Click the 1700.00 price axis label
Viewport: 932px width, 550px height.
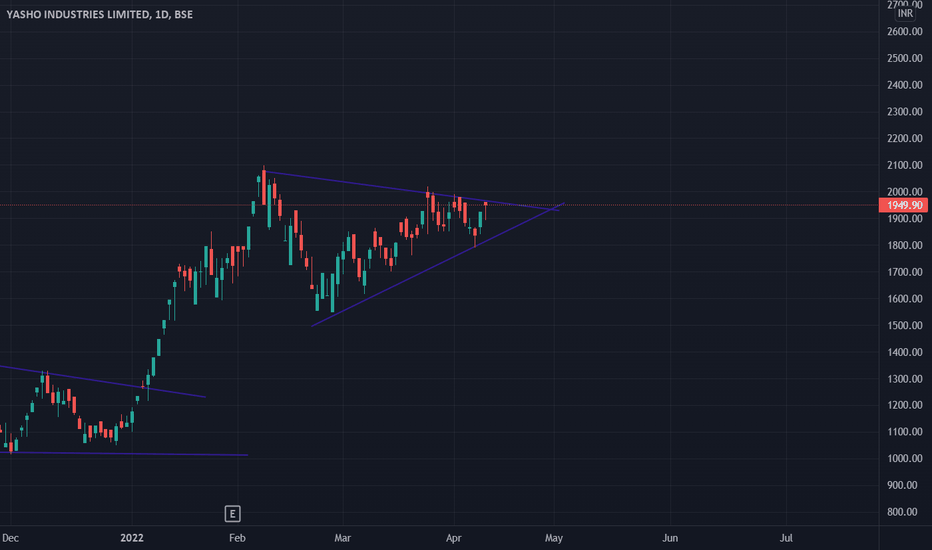coord(905,272)
